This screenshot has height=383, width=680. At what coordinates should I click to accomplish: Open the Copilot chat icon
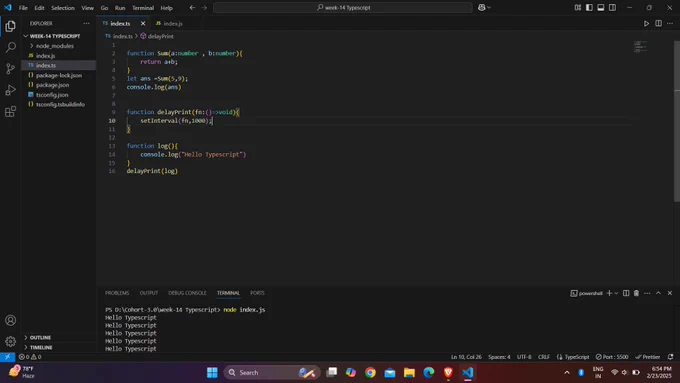tap(481, 7)
